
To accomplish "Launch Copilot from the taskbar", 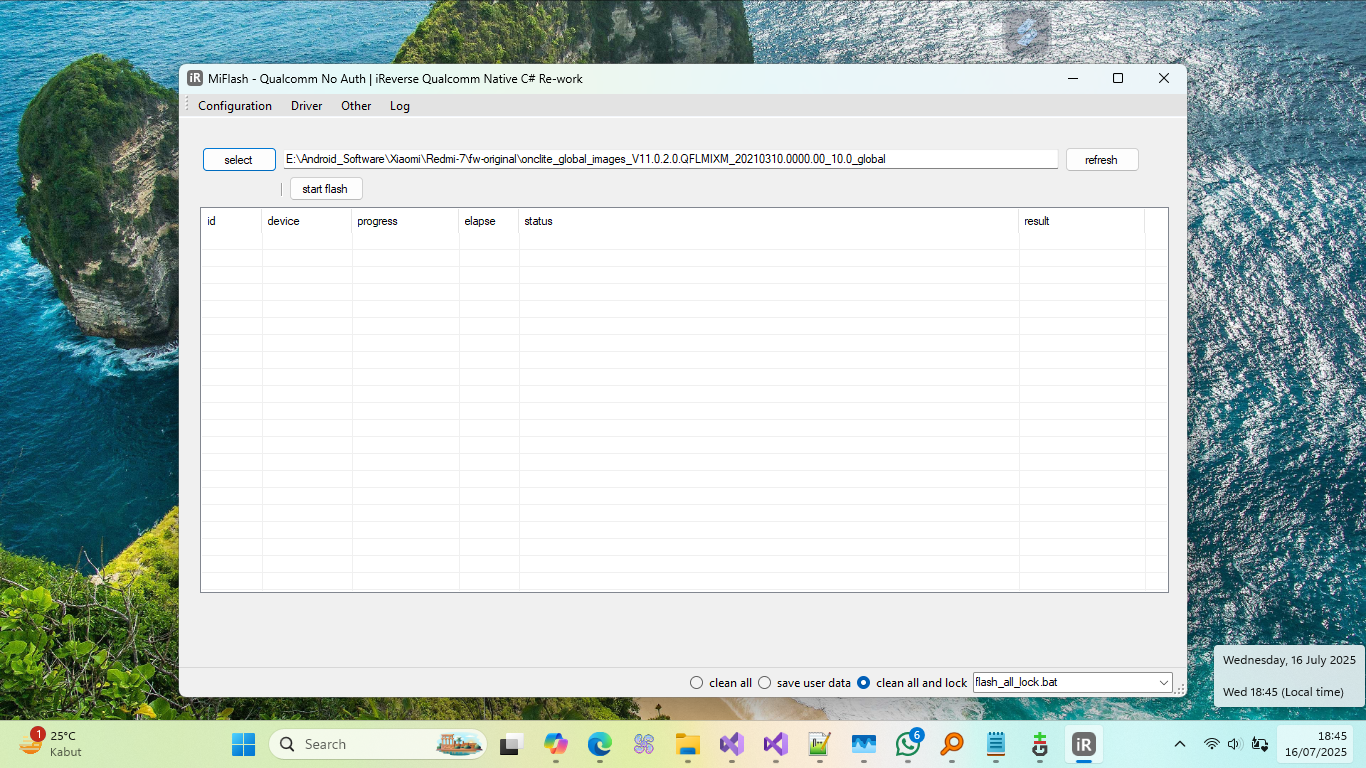I will [555, 744].
